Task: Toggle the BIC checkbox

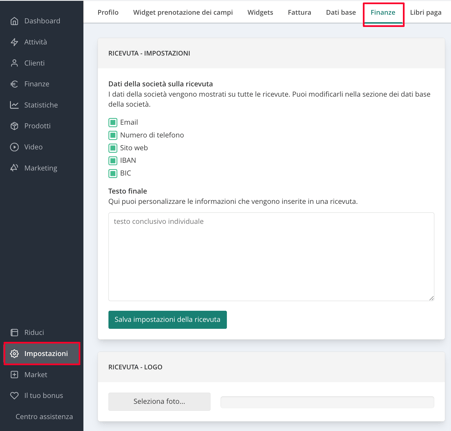Action: pyautogui.click(x=113, y=173)
